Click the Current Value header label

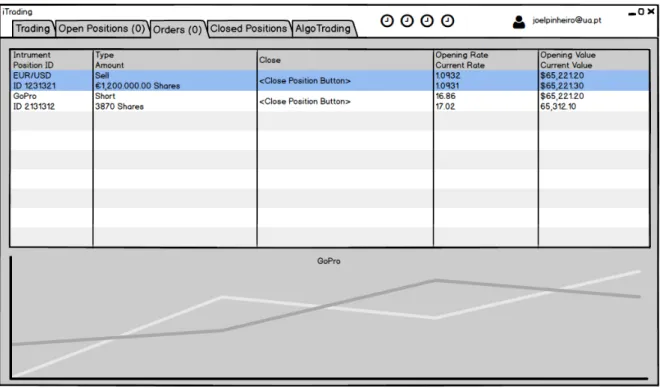pyautogui.click(x=566, y=65)
